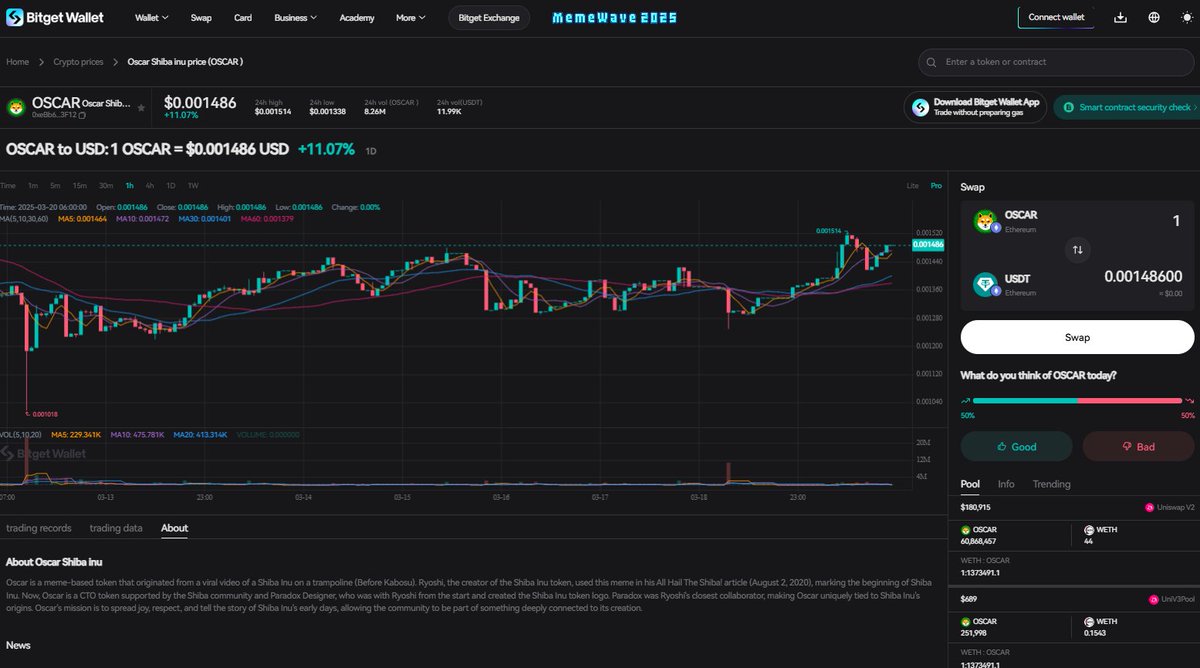The height and width of the screenshot is (668, 1200).
Task: Select the 15m chart interval
Action: click(x=79, y=185)
